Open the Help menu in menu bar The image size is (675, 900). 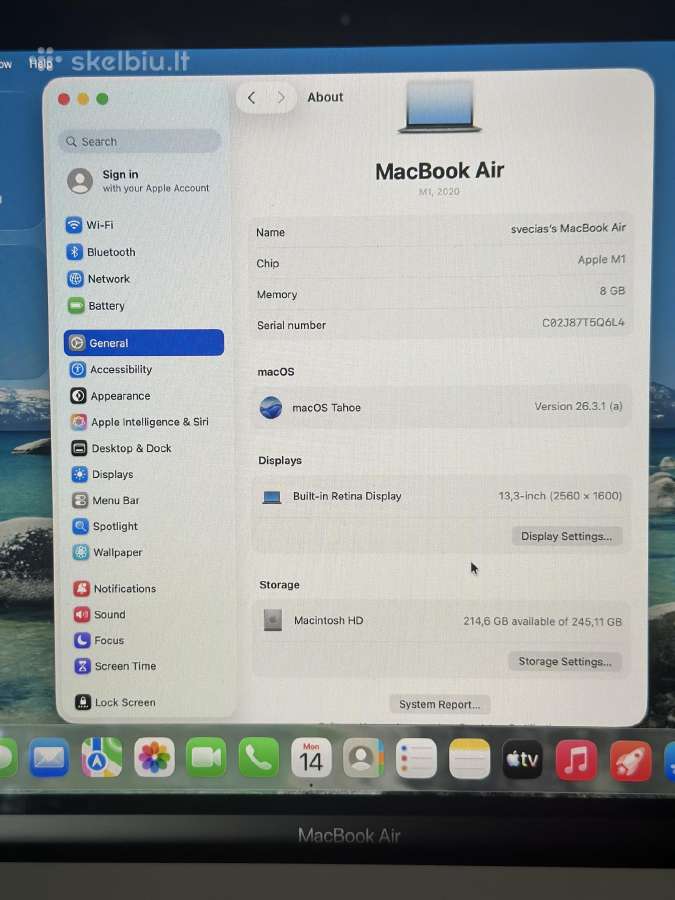(x=41, y=63)
